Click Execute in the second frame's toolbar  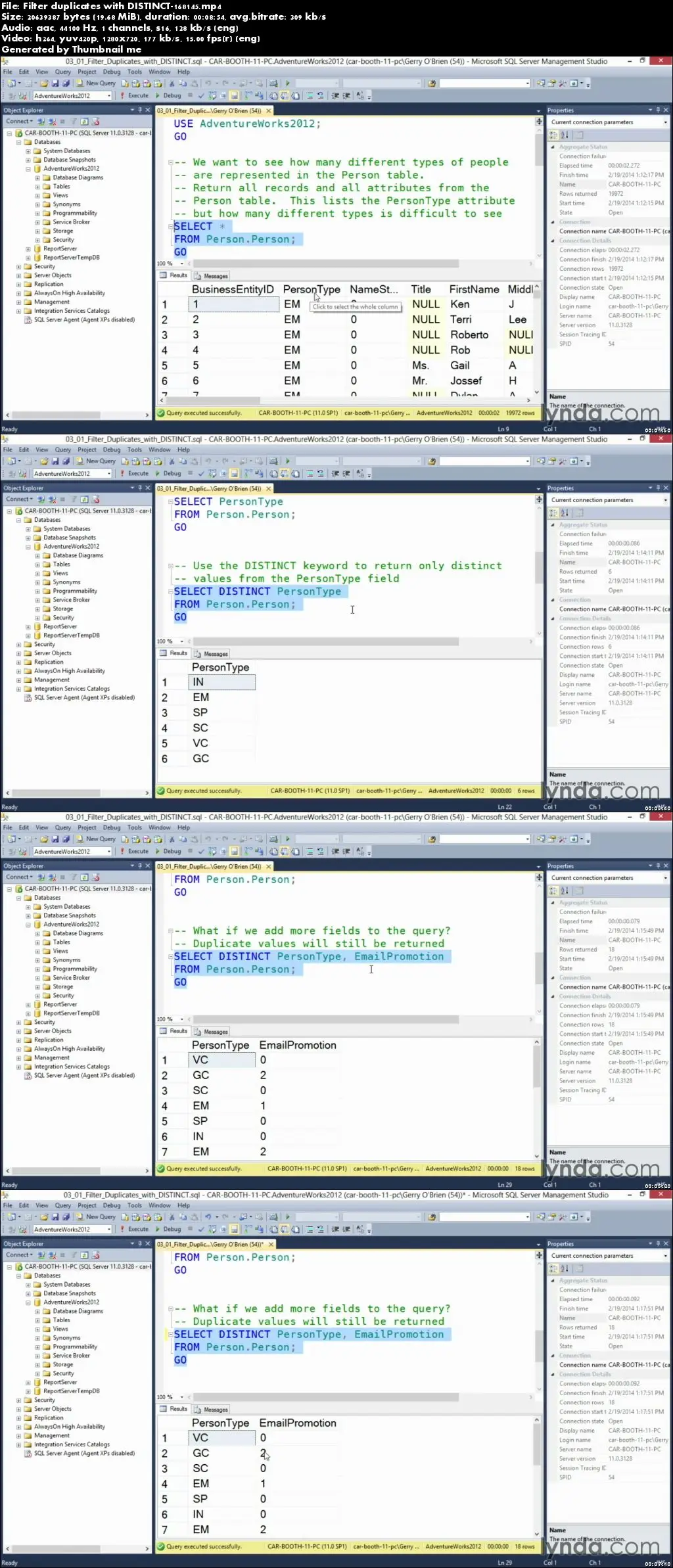point(134,474)
